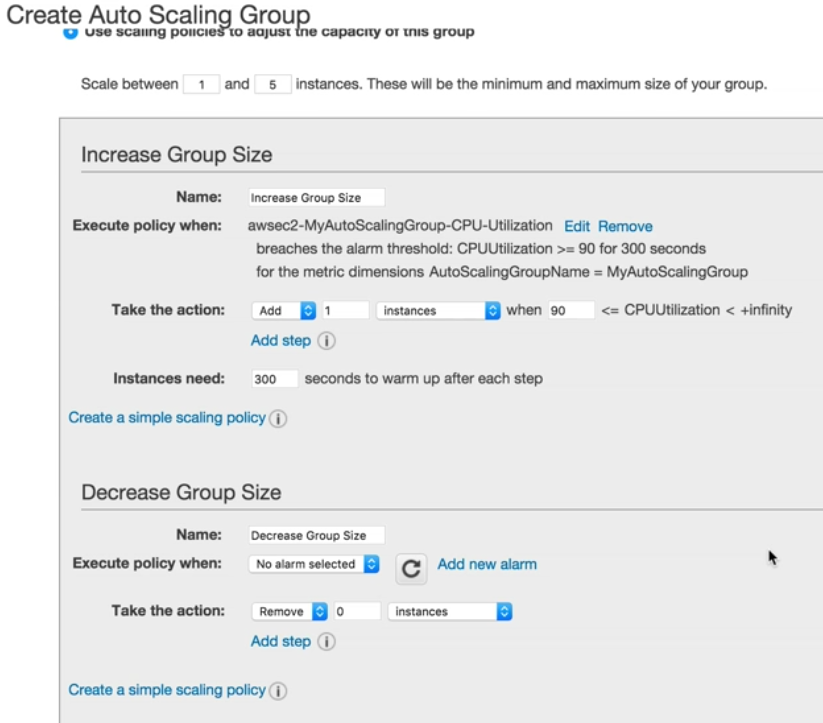This screenshot has height=723, width=823.
Task: Click Edit link for CPU alarm
Action: [577, 226]
